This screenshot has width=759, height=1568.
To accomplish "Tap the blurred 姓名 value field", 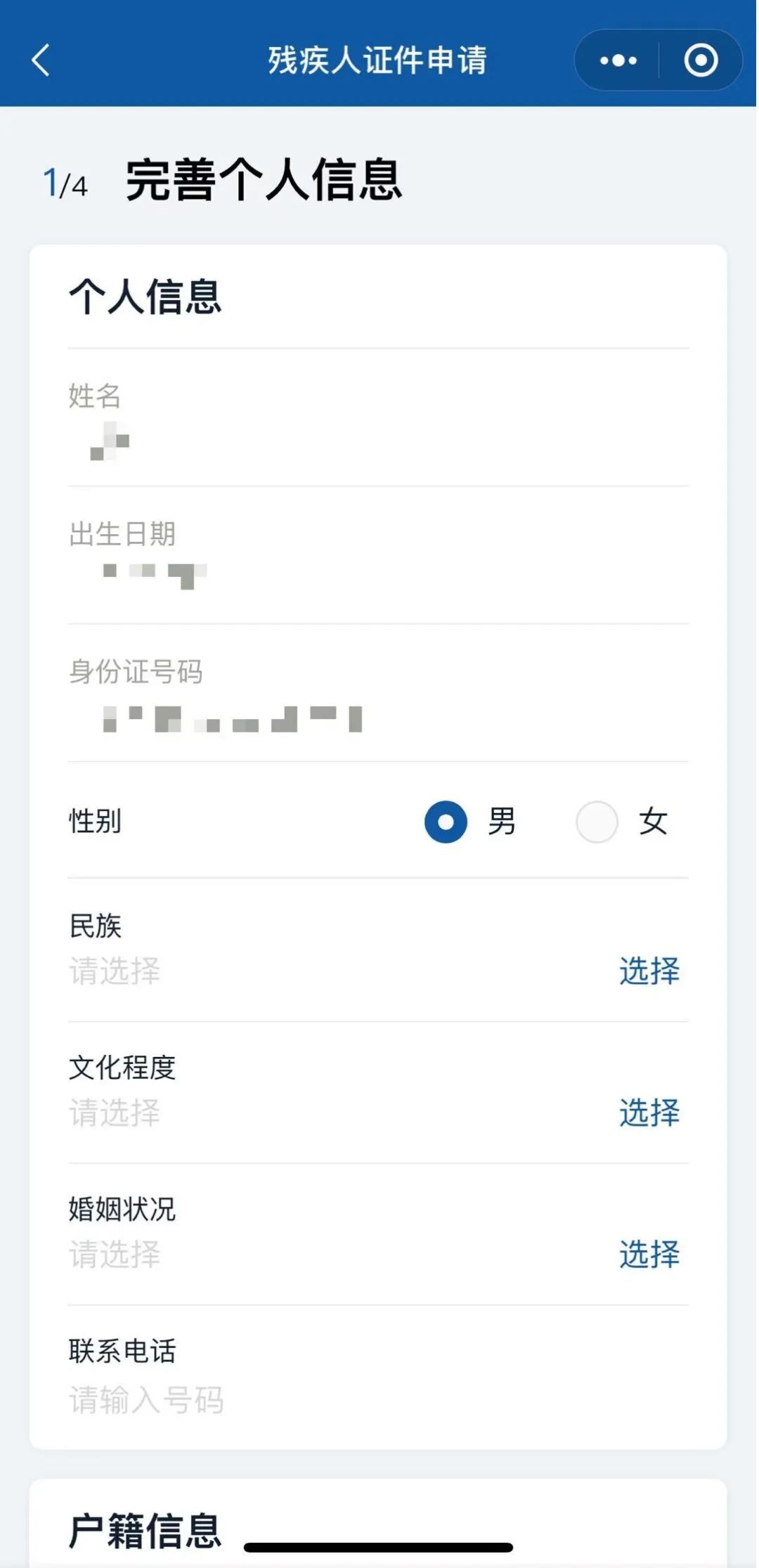I will pyautogui.click(x=110, y=441).
